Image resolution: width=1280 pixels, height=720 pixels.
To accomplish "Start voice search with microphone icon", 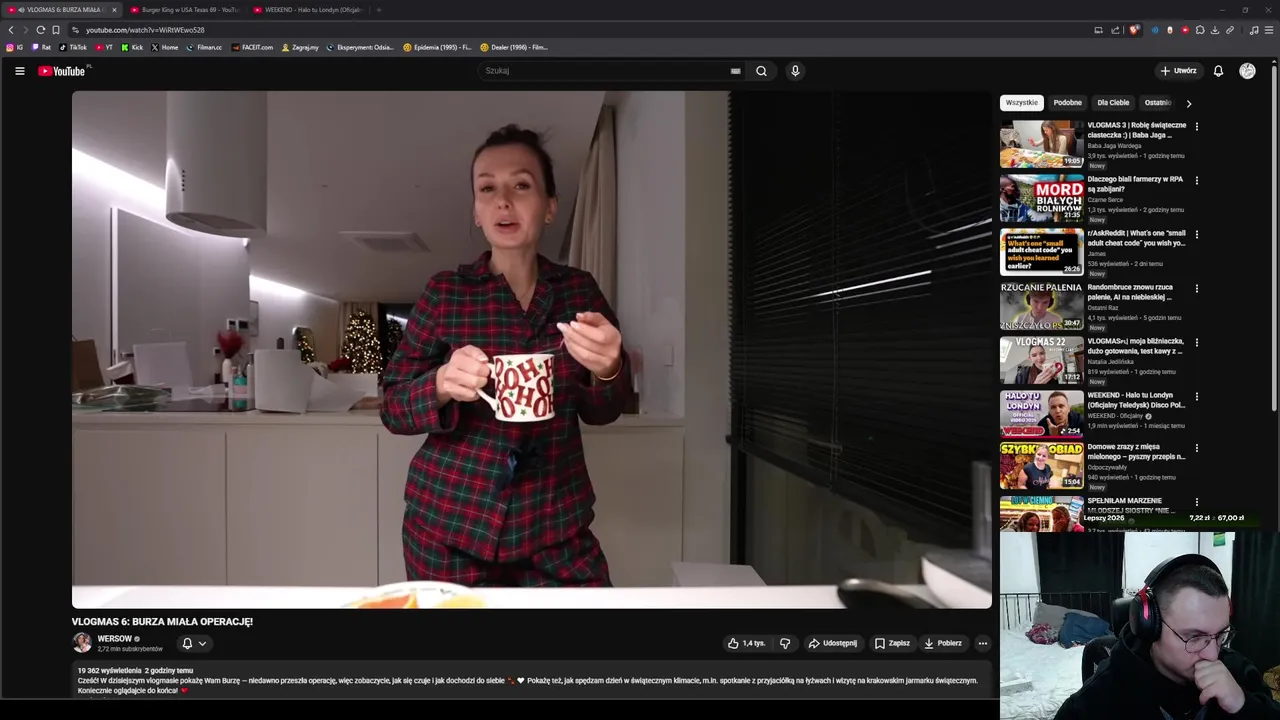I will click(795, 71).
